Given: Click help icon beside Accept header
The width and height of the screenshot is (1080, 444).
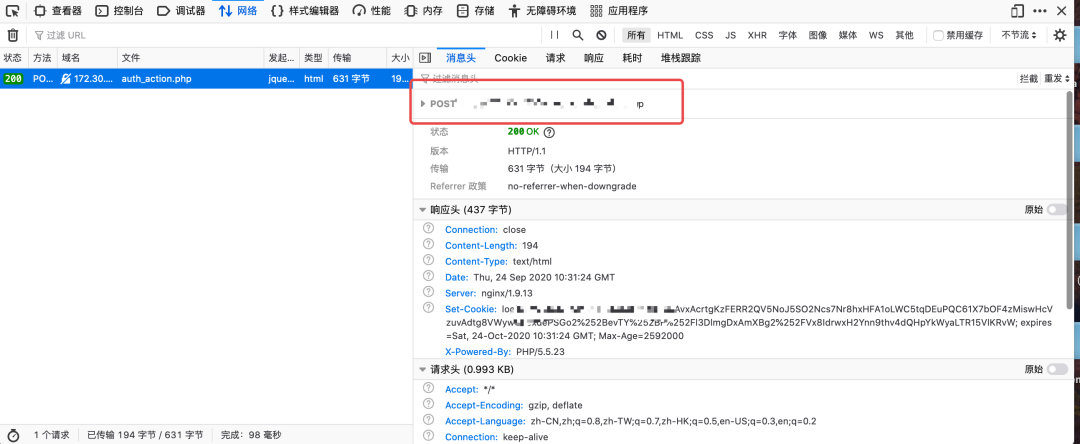Looking at the screenshot, I should click(428, 388).
